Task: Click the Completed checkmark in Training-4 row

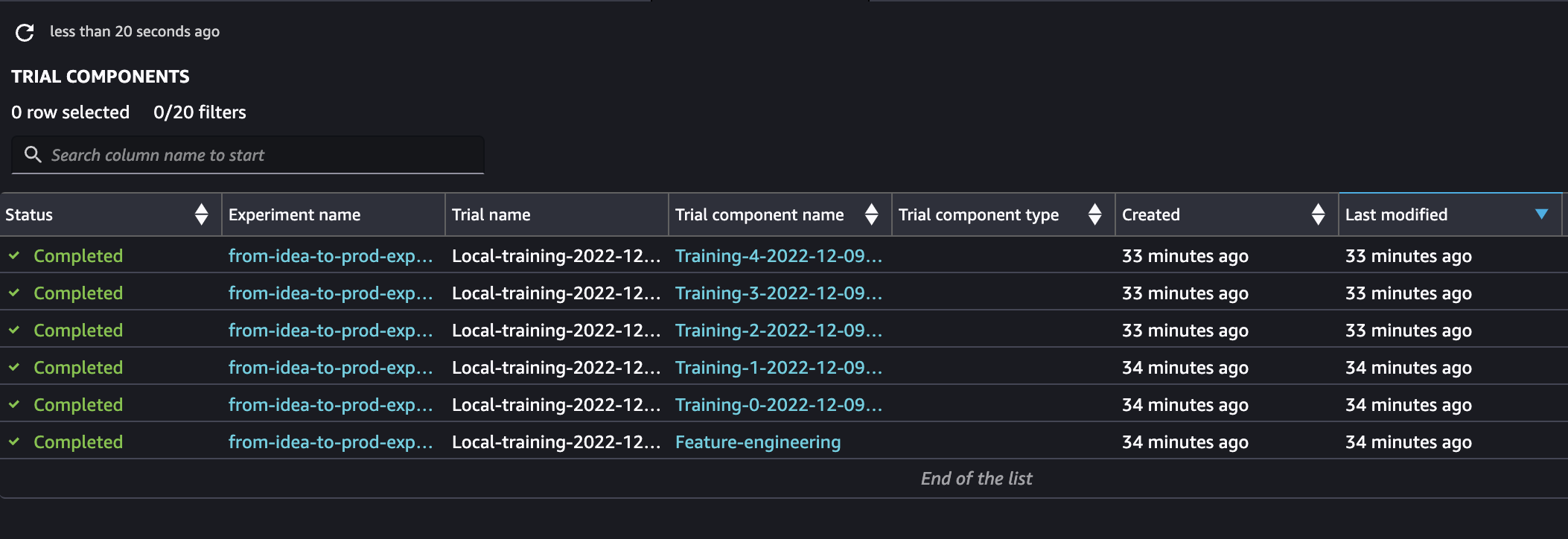Action: [14, 255]
